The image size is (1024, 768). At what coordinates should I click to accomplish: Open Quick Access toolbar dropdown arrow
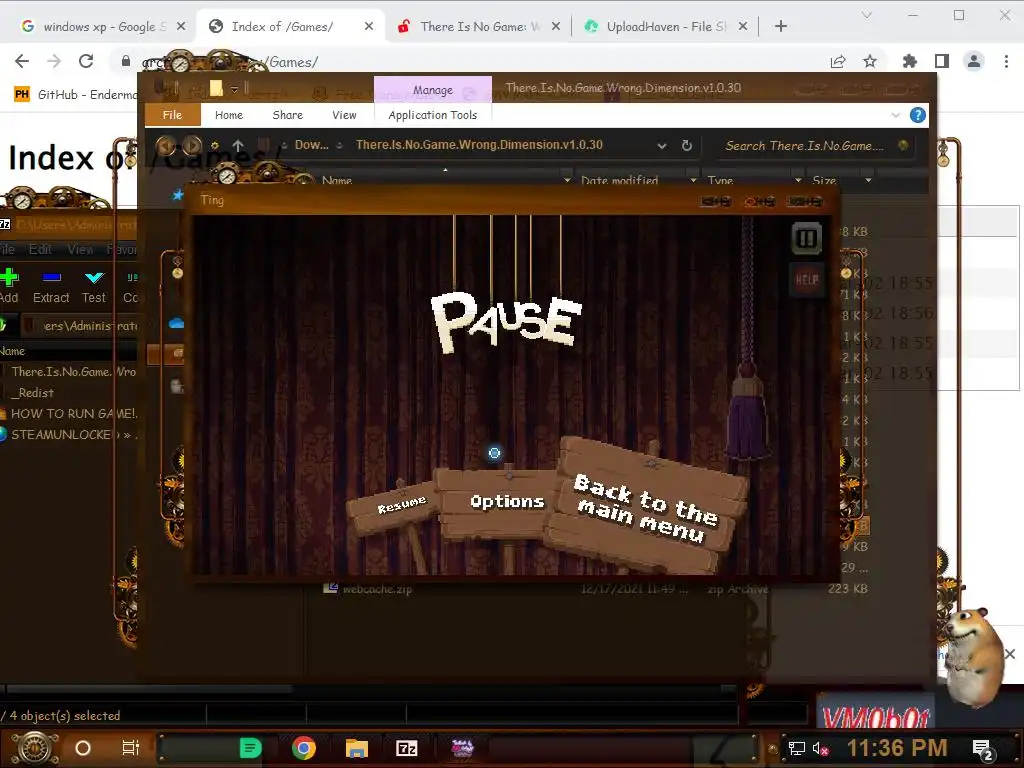tap(234, 89)
